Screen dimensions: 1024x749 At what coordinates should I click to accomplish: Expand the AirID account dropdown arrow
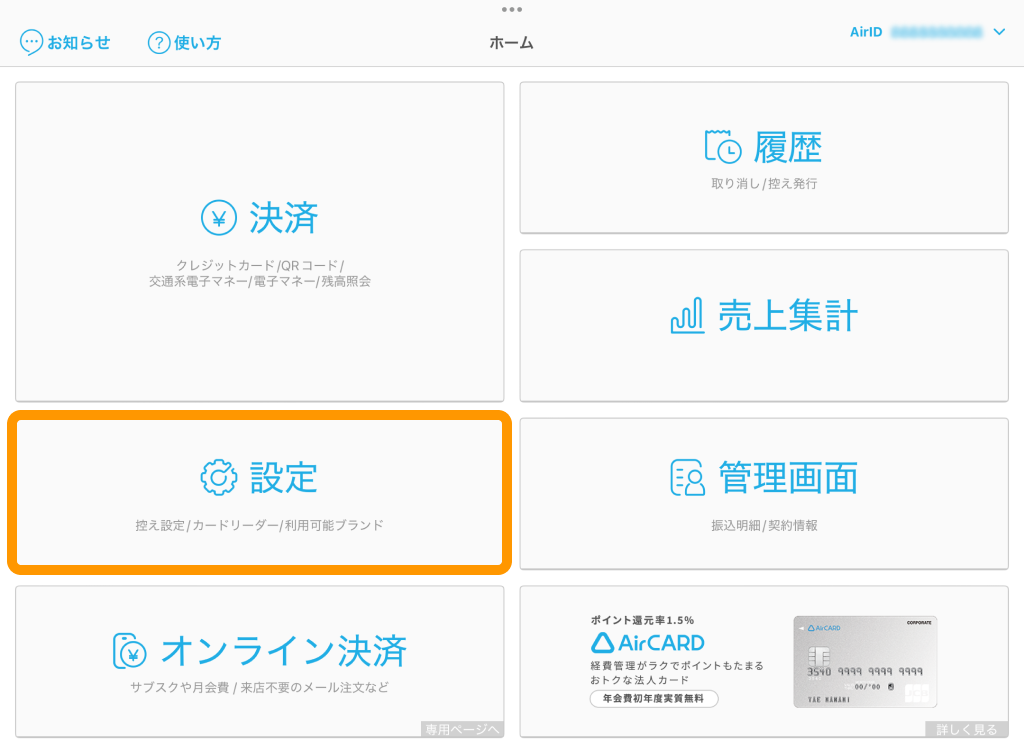tap(999, 32)
